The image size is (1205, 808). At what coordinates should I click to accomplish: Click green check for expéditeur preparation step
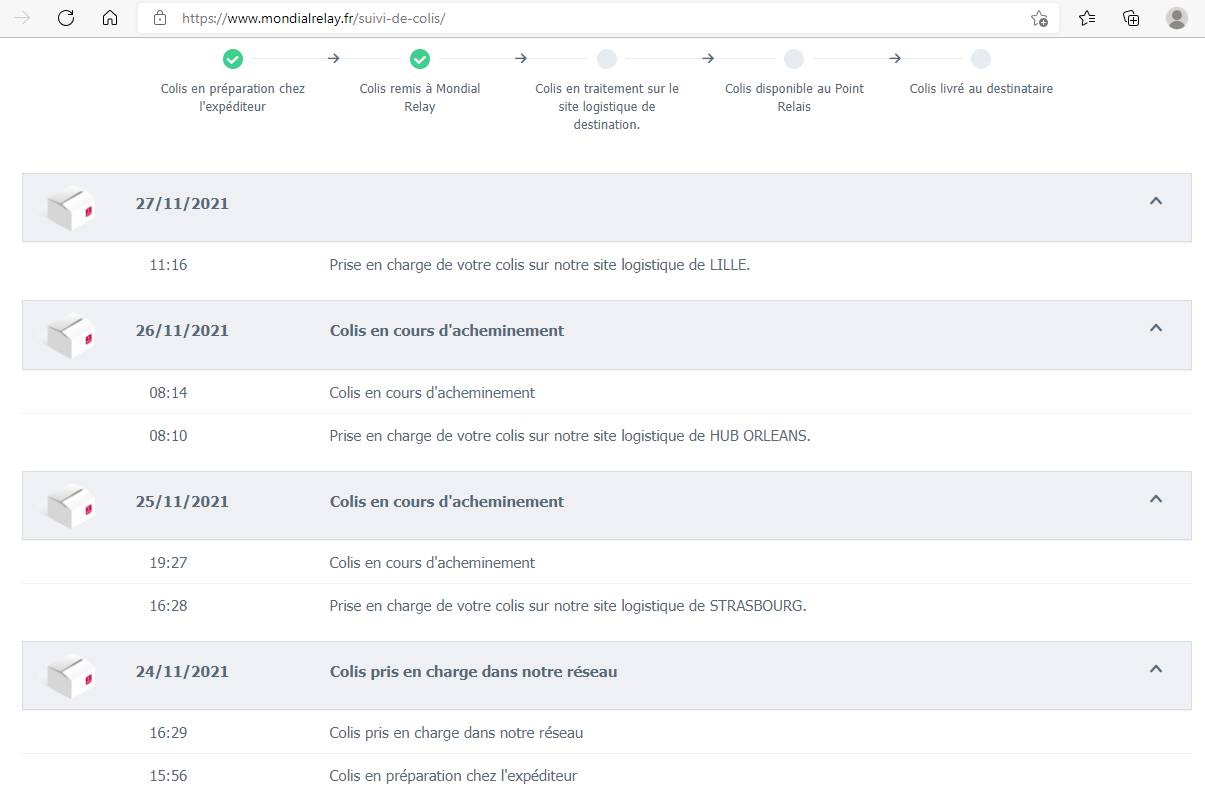click(233, 59)
